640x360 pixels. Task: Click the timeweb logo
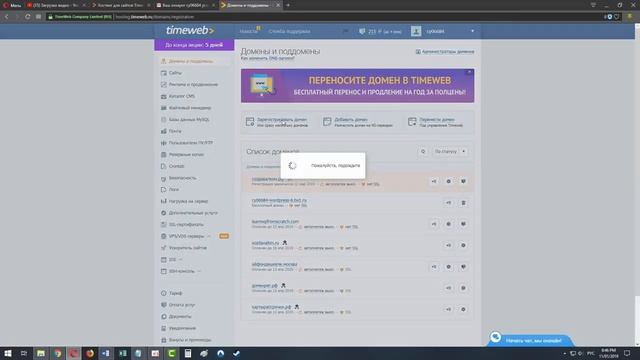click(190, 31)
